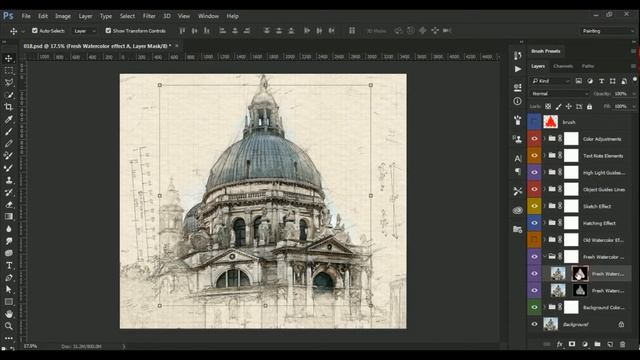640x360 pixels.
Task: Create new group folder icon
Action: [597, 344]
